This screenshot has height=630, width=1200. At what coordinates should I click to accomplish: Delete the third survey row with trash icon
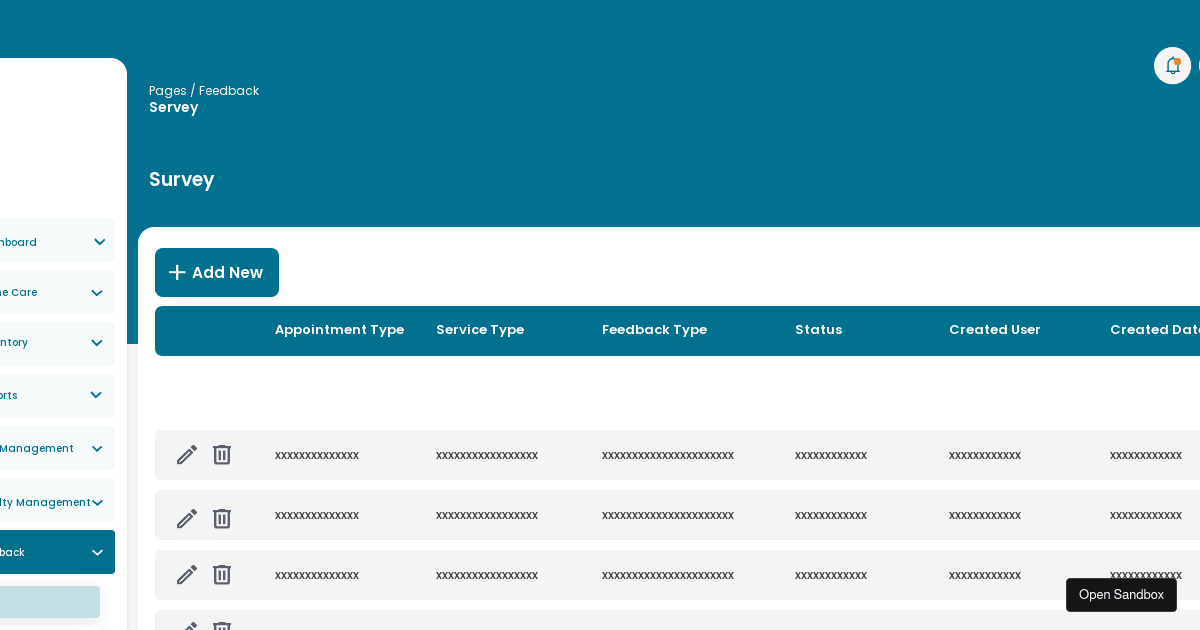click(222, 575)
